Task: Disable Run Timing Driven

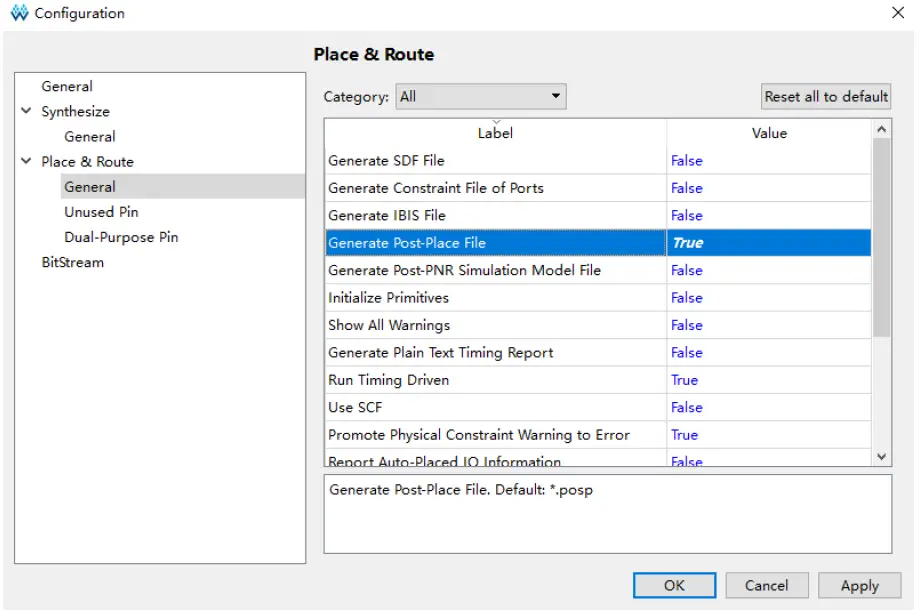Action: tap(684, 380)
